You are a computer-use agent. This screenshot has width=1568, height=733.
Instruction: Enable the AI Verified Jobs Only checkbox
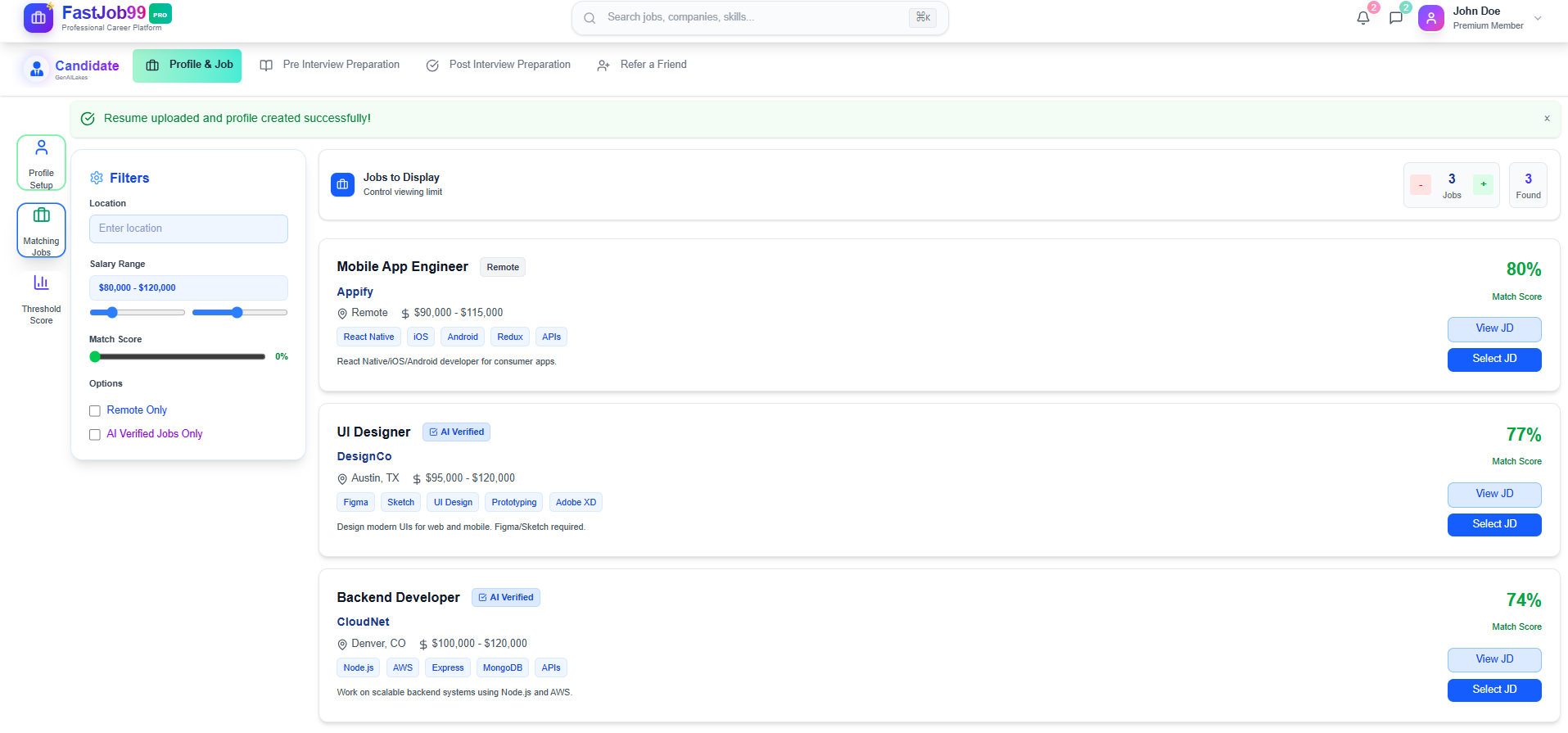tap(95, 435)
